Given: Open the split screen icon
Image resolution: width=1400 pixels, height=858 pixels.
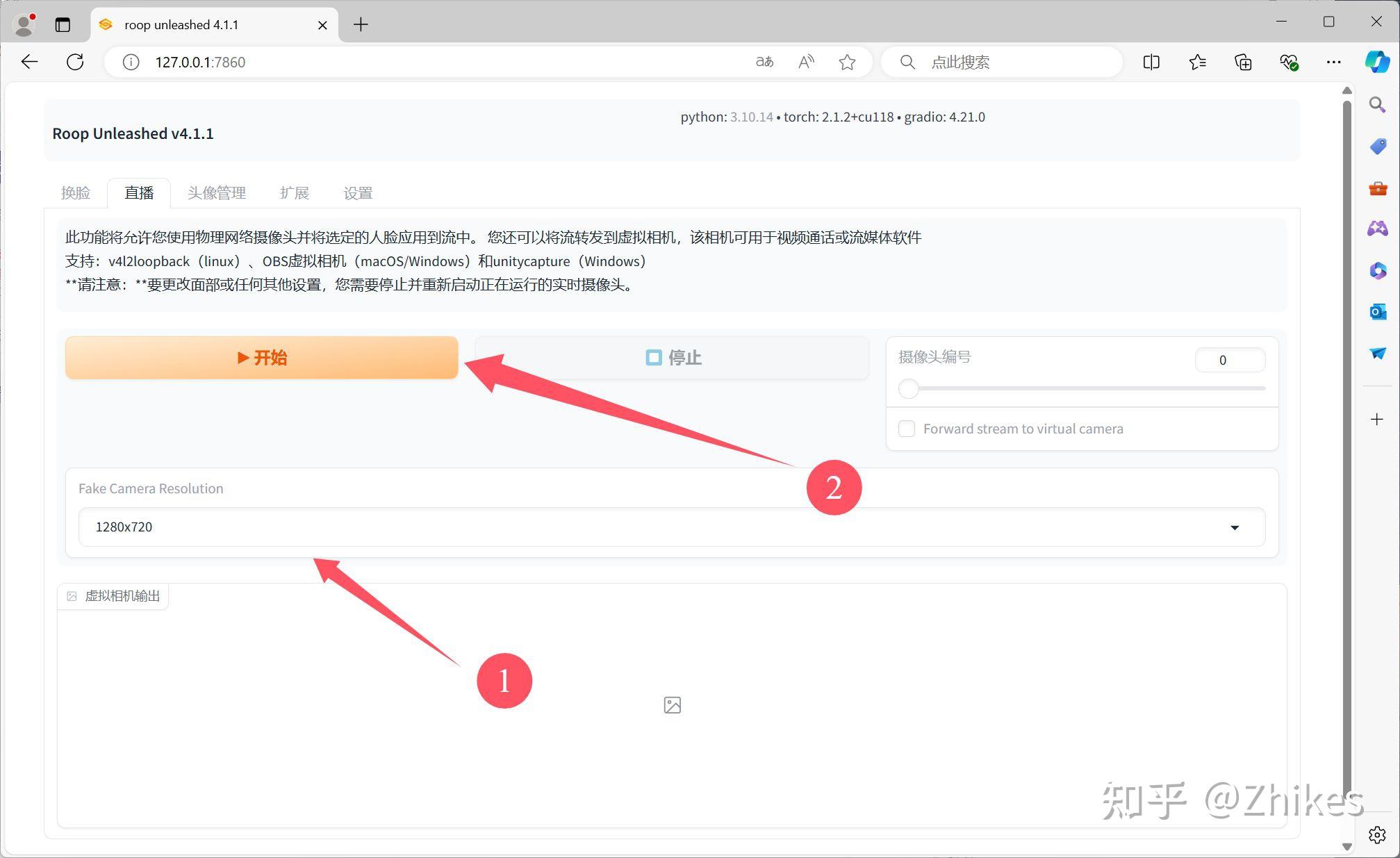Looking at the screenshot, I should point(1151,62).
